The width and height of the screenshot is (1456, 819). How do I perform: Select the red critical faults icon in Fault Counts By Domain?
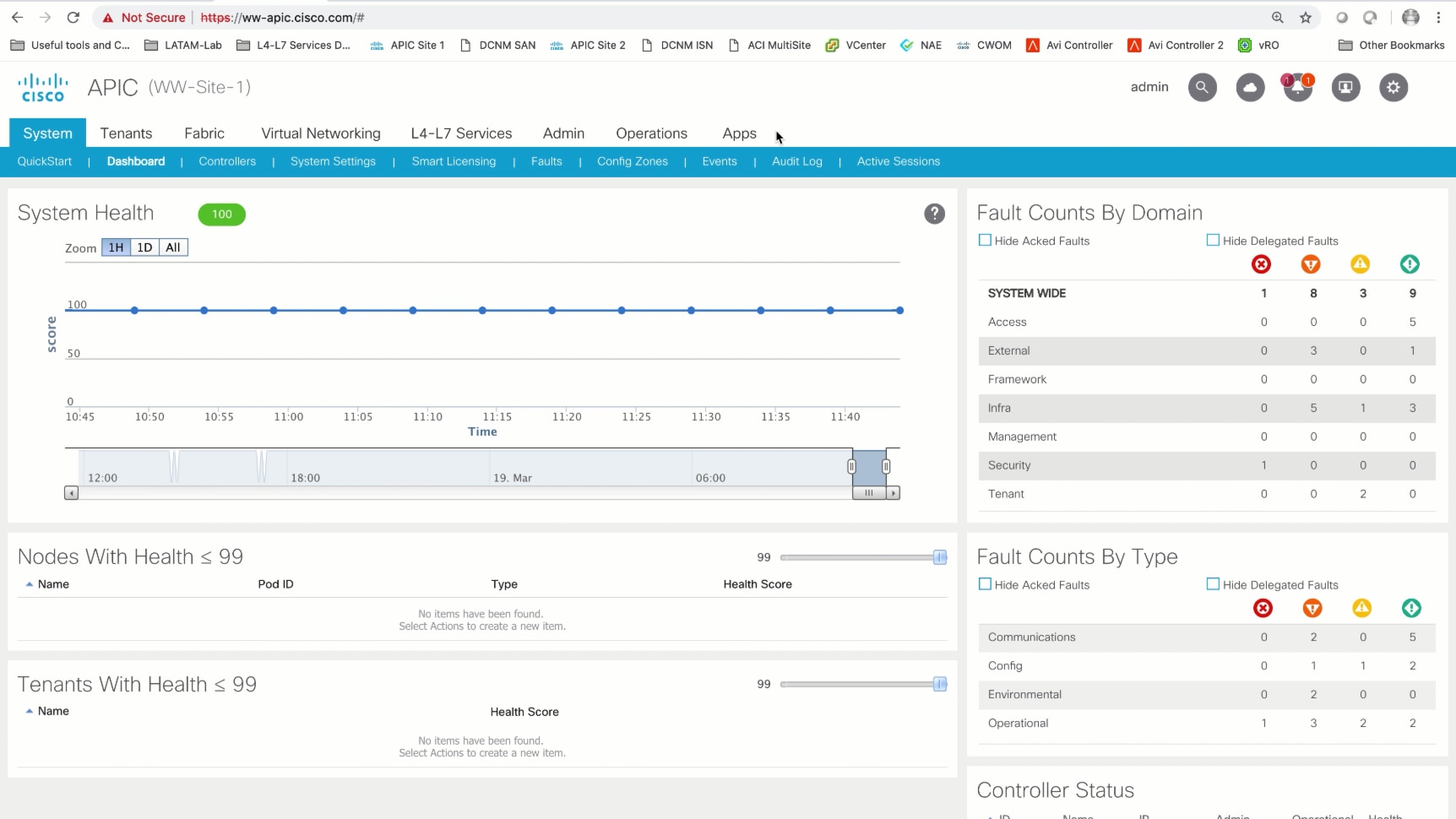tap(1261, 264)
